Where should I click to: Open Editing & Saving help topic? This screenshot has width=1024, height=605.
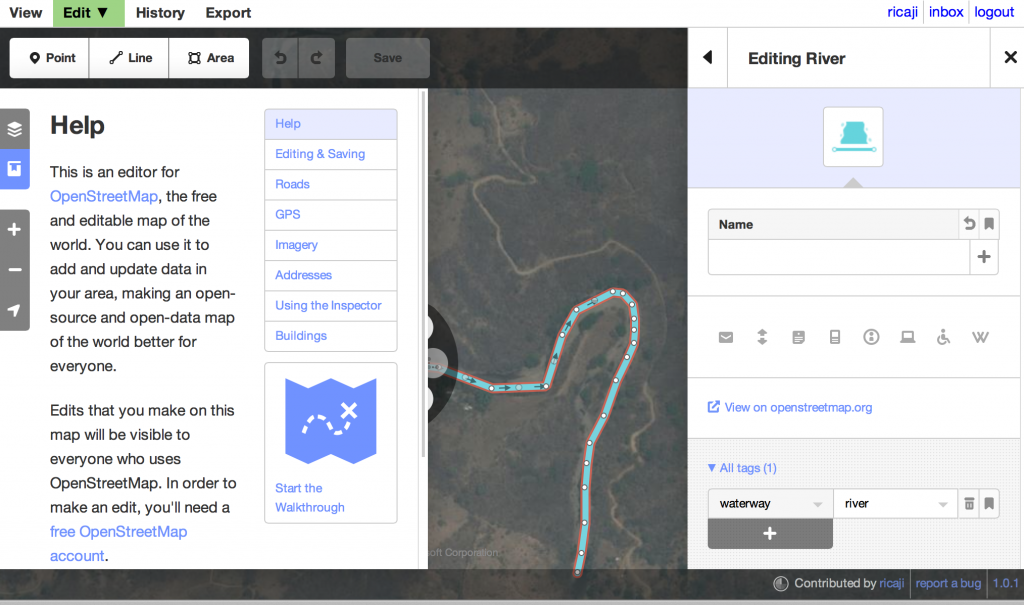(x=330, y=154)
